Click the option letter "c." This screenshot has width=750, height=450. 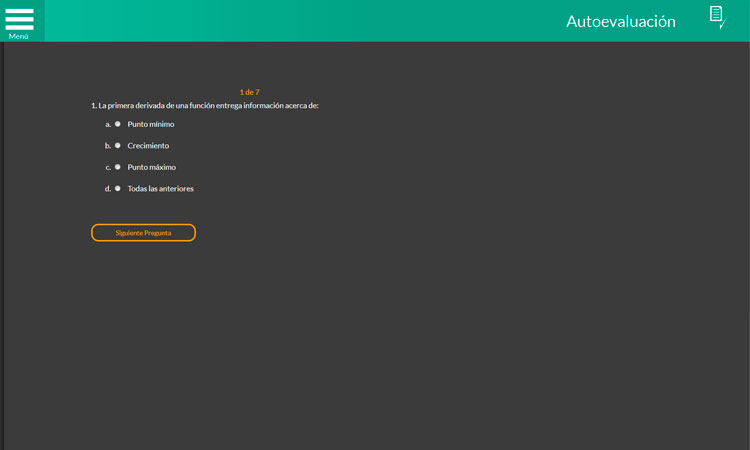click(x=108, y=167)
